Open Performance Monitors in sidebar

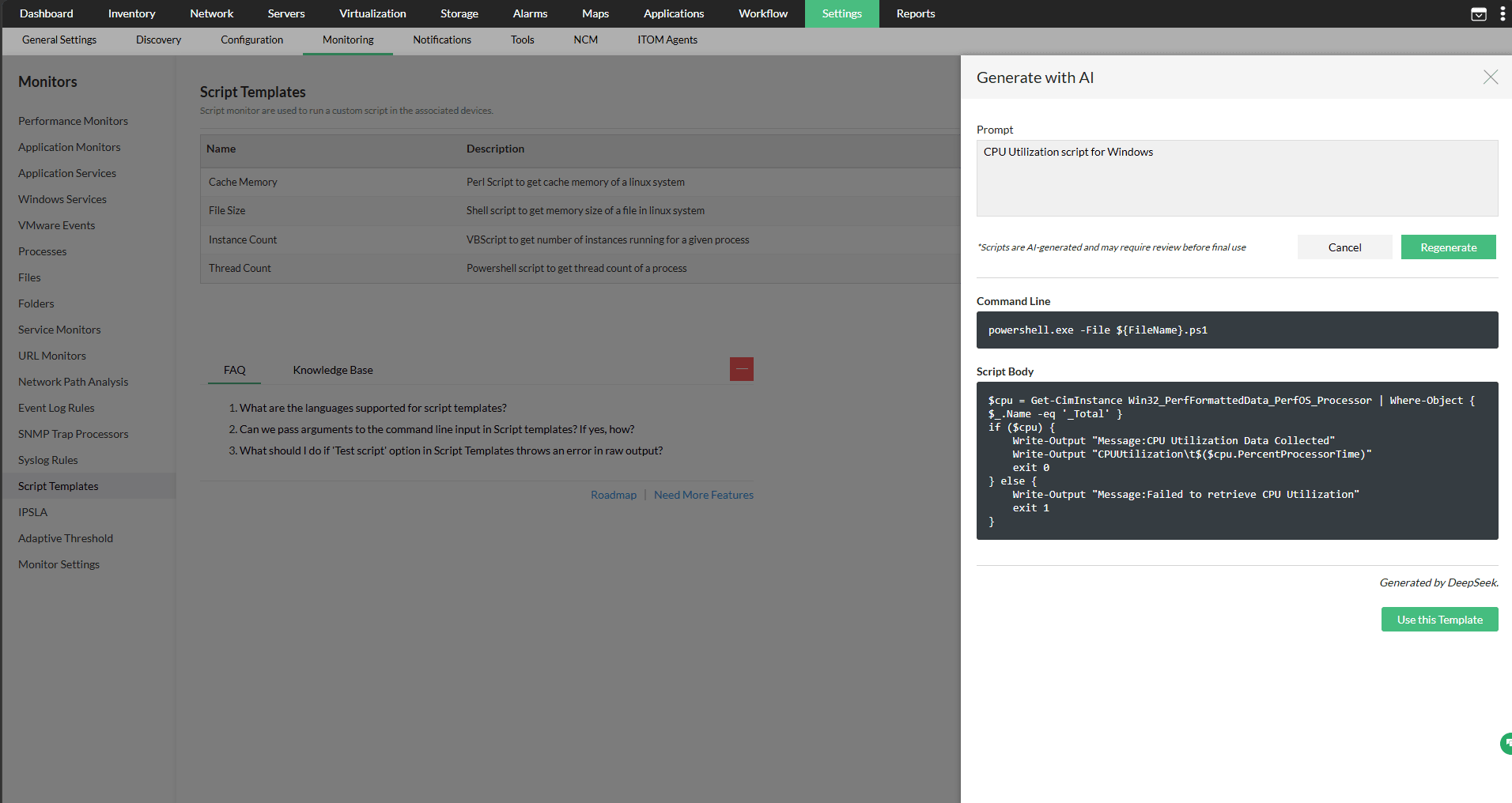coord(73,121)
